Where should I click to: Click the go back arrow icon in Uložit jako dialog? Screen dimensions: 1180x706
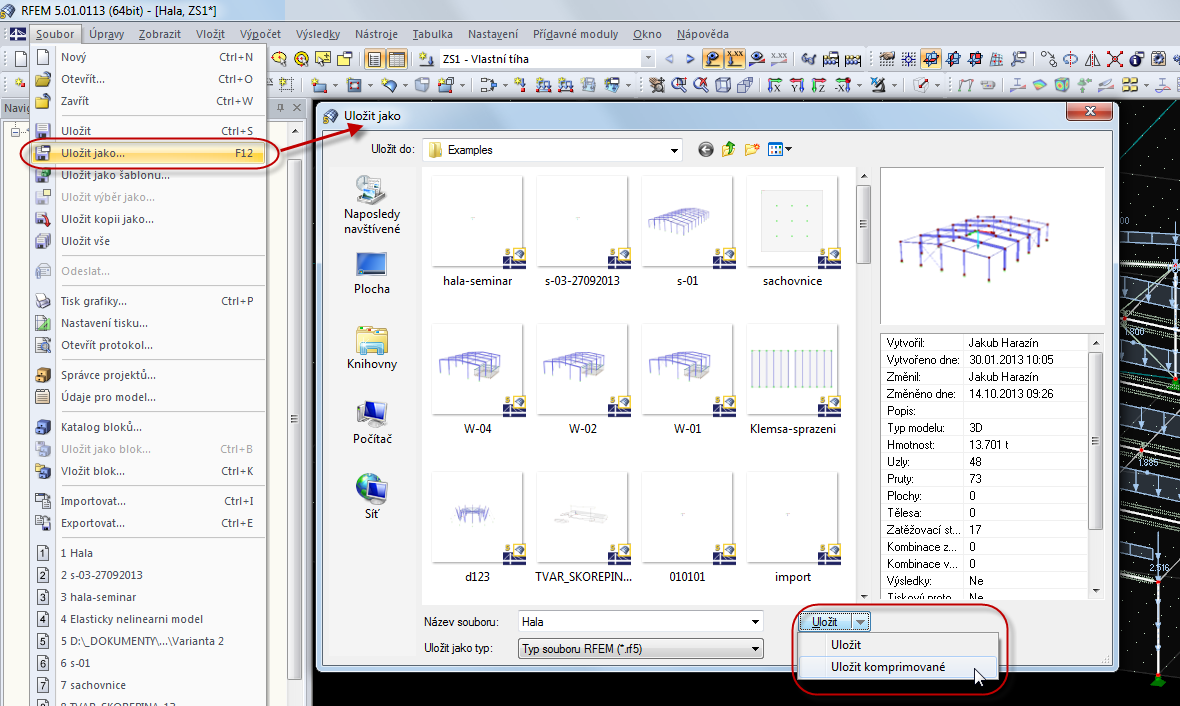705,150
